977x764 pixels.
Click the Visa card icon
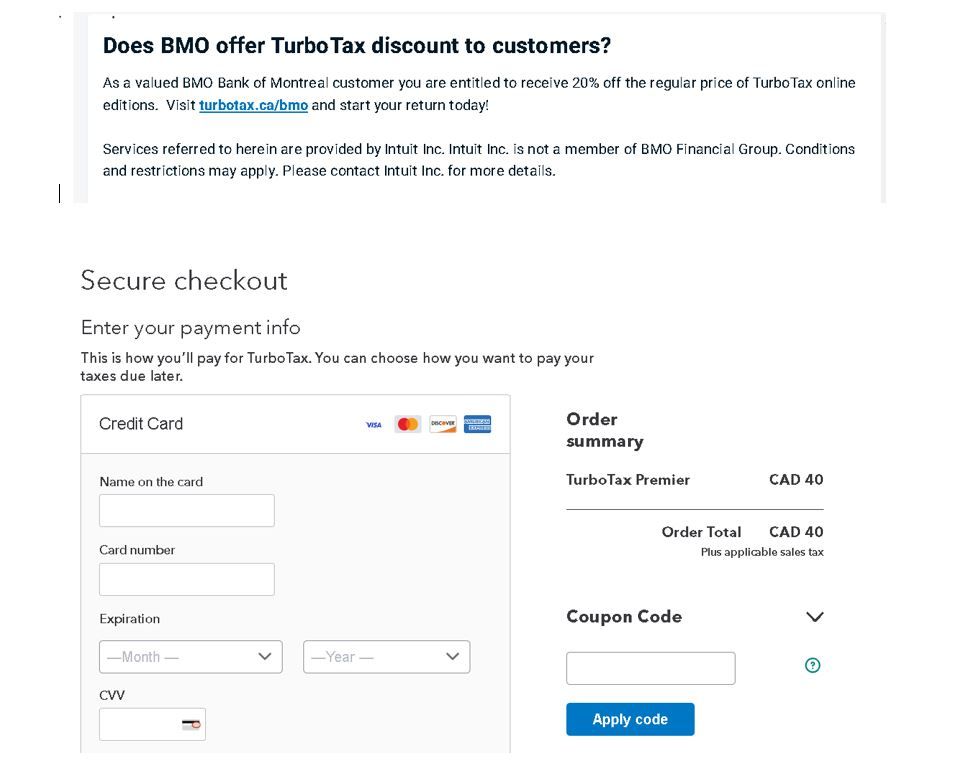click(x=373, y=424)
